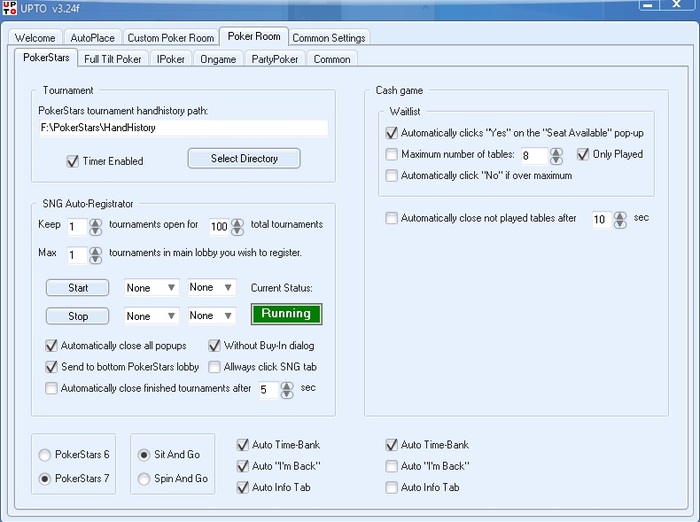Adjust the finished tournaments seconds spinner arrows

pos(287,390)
